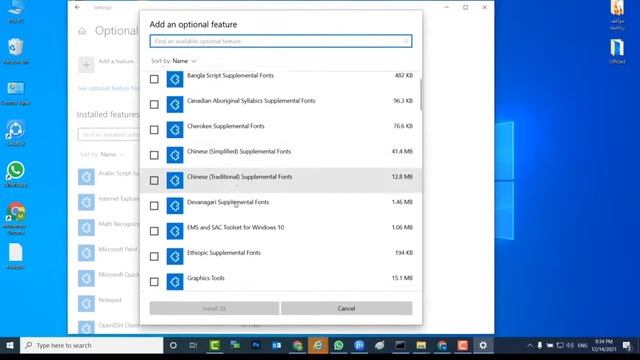Viewport: 640px width, 360px height.
Task: Click the Bangla Script feature icon
Action: click(175, 79)
